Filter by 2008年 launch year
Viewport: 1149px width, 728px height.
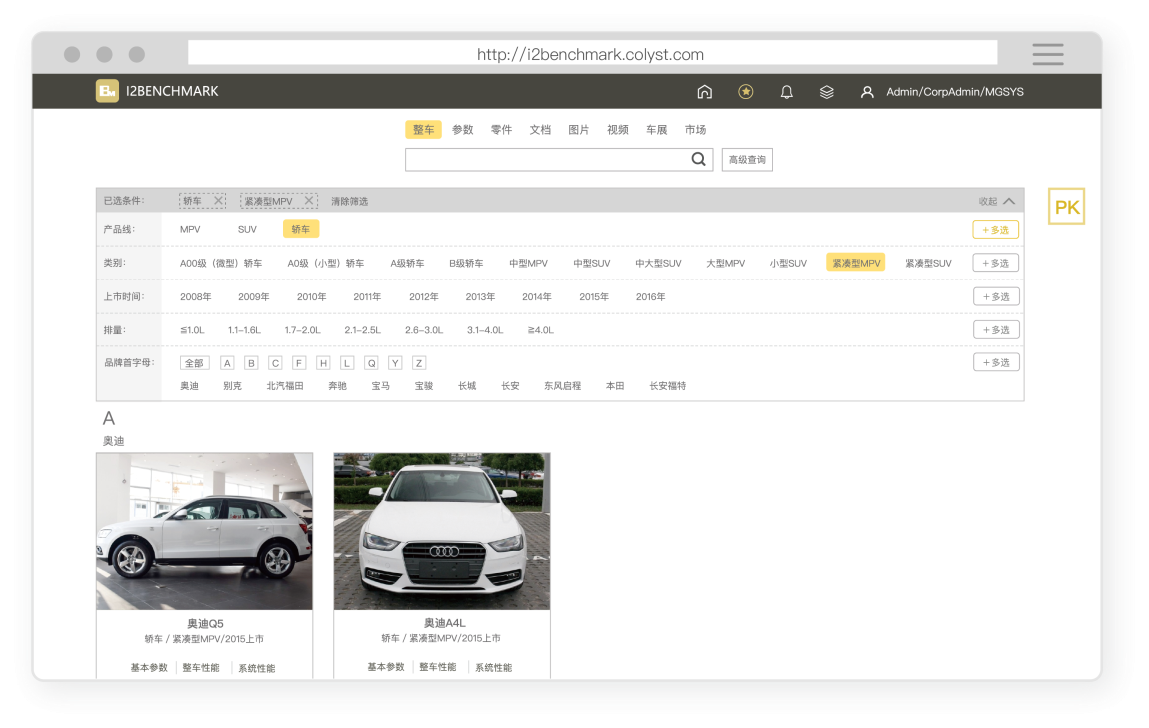(196, 297)
